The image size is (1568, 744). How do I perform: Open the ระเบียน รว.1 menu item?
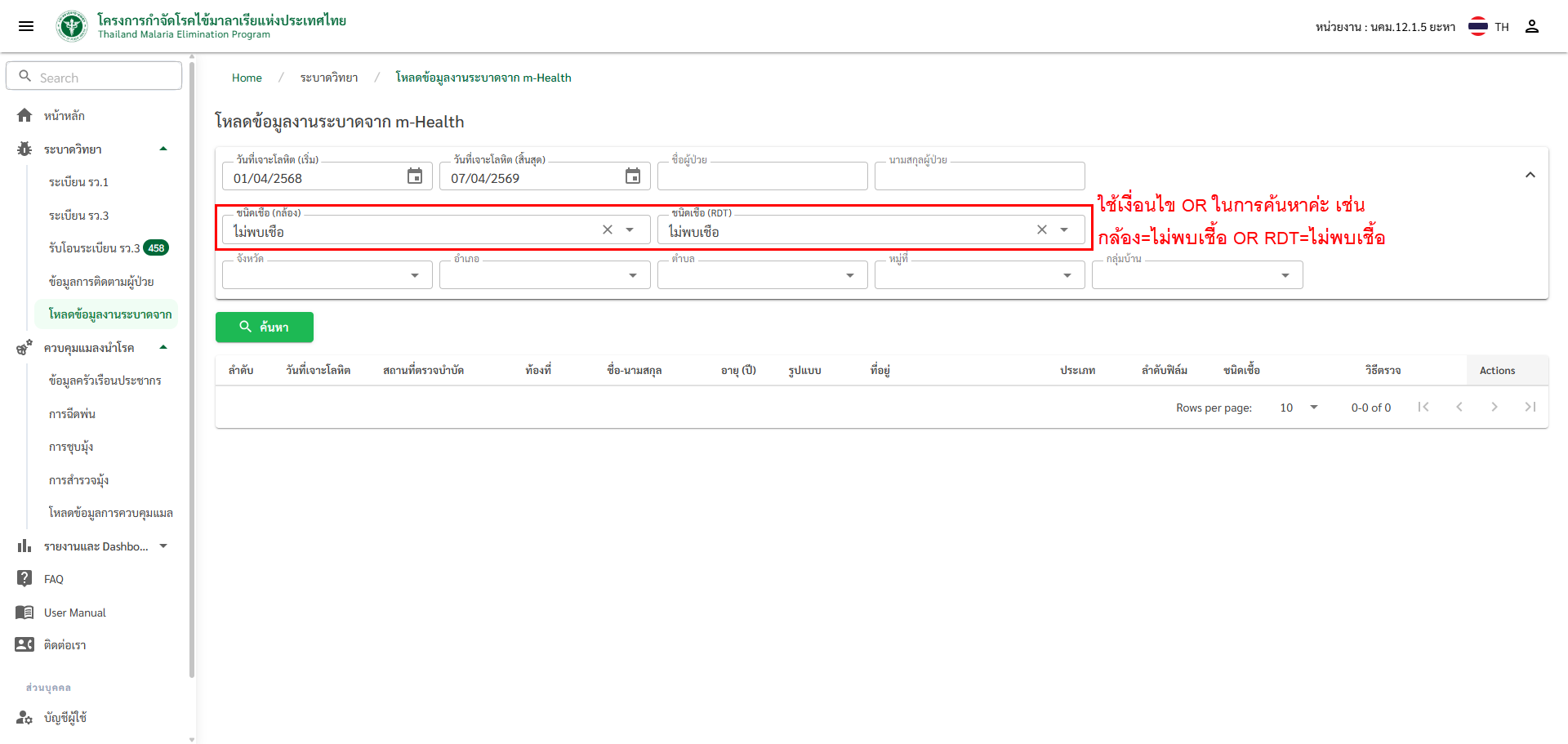click(78, 182)
